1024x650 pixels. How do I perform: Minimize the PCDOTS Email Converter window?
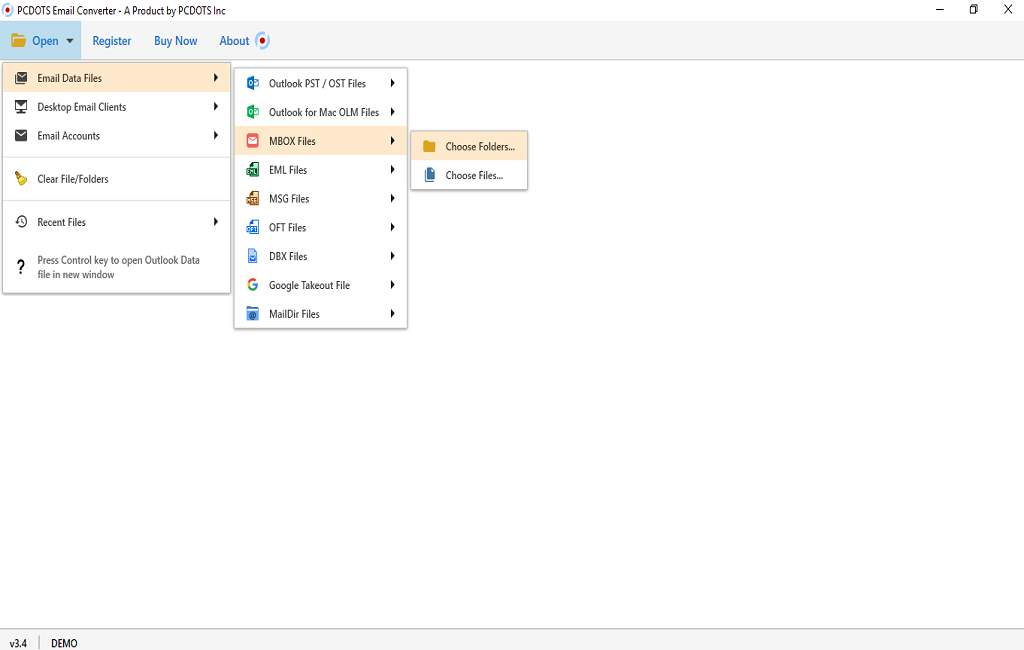point(940,10)
